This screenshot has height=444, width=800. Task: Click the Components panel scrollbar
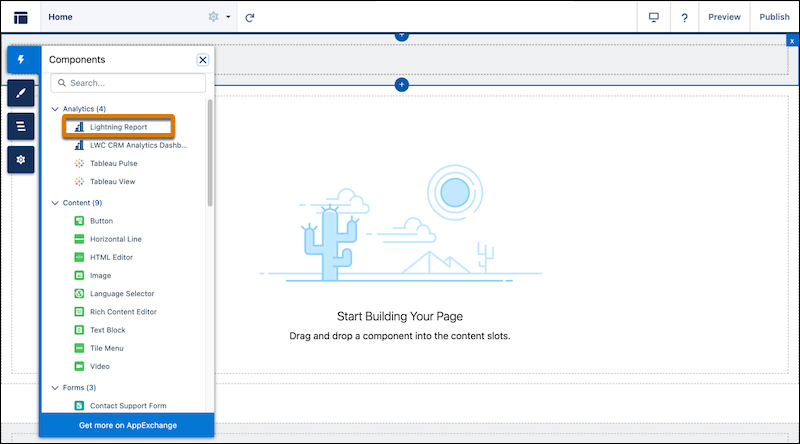coord(210,153)
